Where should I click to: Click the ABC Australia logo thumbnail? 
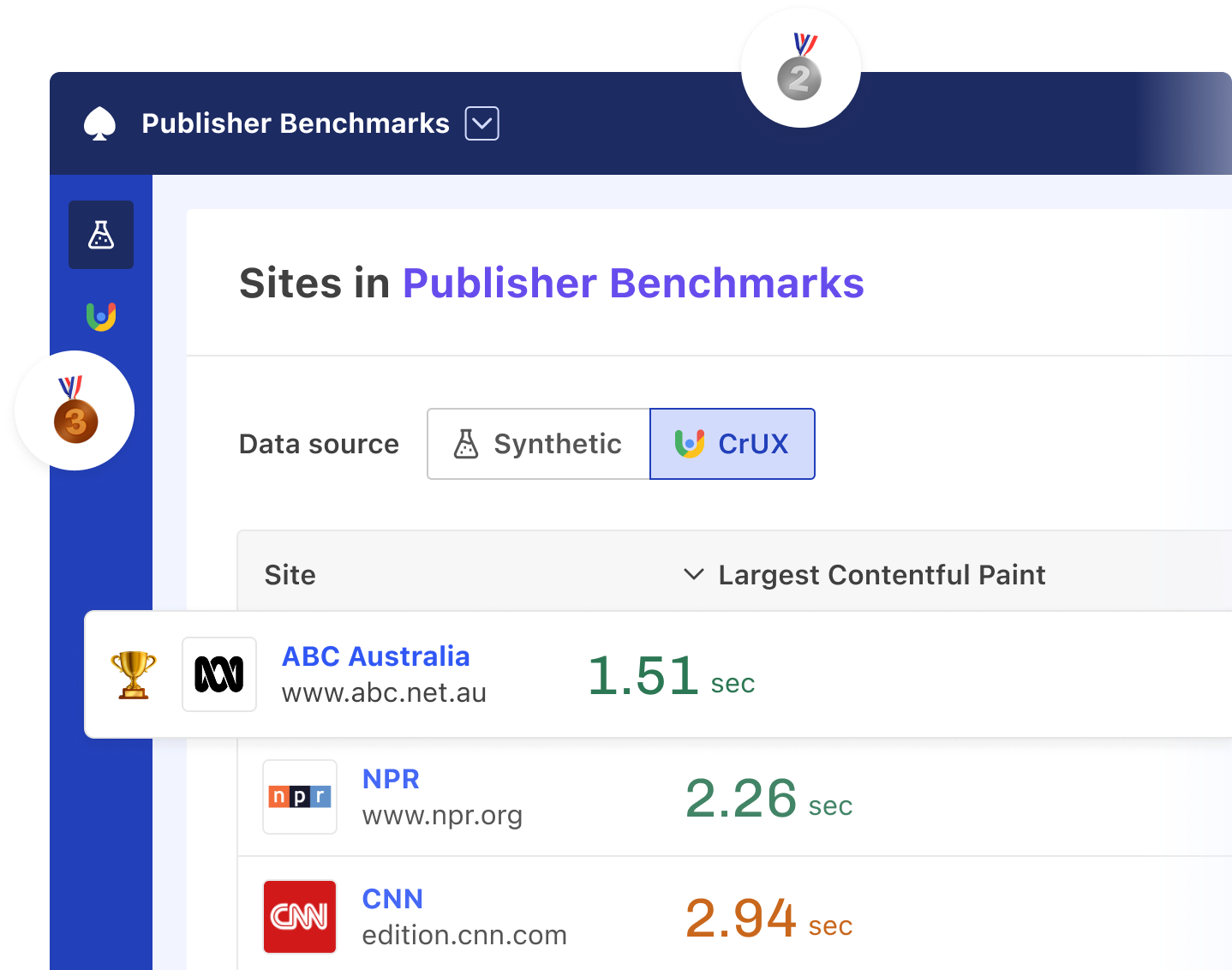[x=219, y=674]
